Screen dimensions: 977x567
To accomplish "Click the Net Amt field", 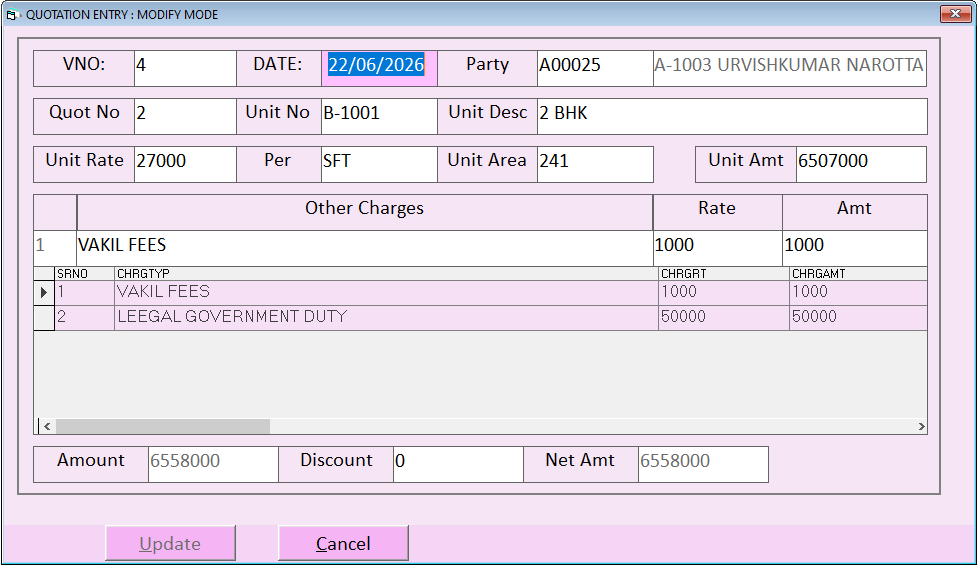I will pos(703,464).
